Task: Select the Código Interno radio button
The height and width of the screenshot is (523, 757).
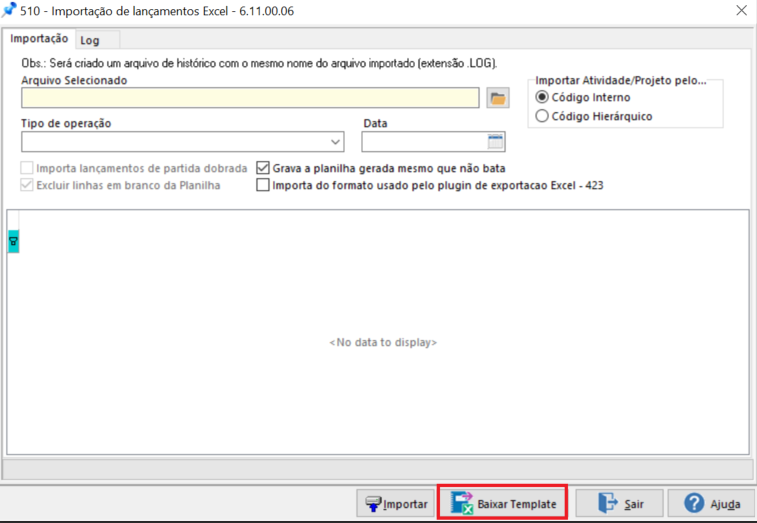Action: (542, 98)
